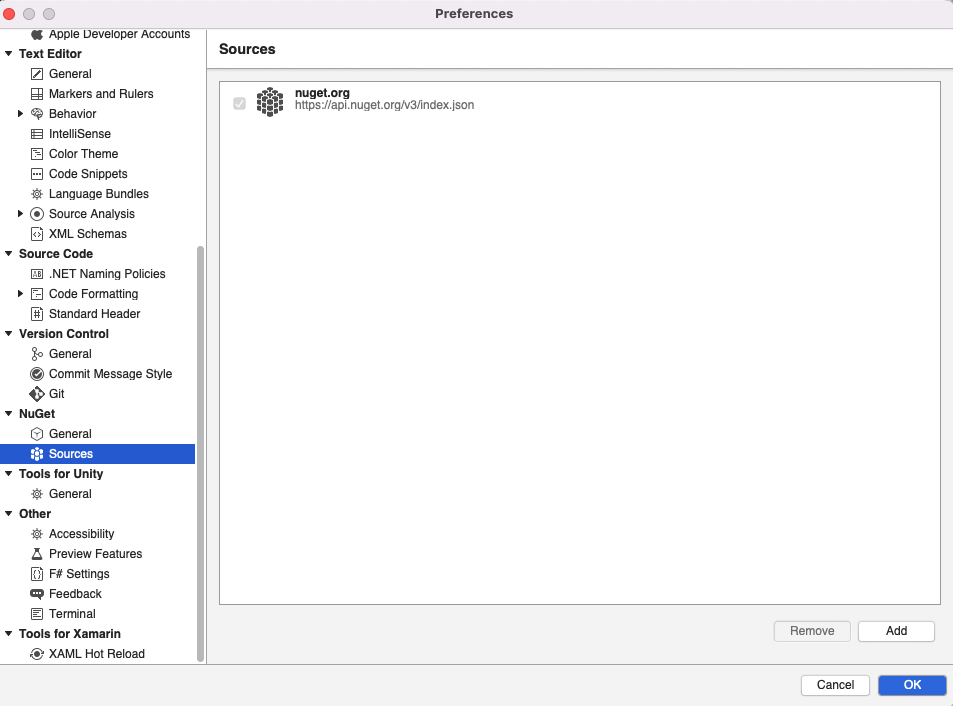Click the Add button
Image resolution: width=953 pixels, height=706 pixels.
tap(895, 630)
